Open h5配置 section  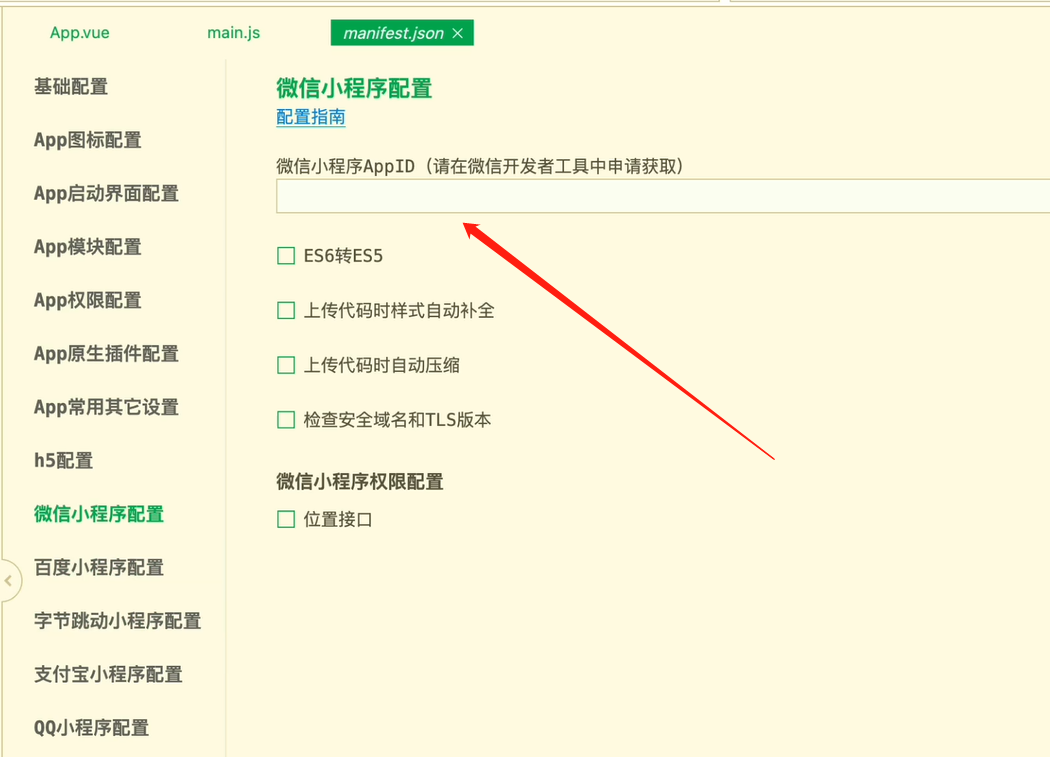64,461
